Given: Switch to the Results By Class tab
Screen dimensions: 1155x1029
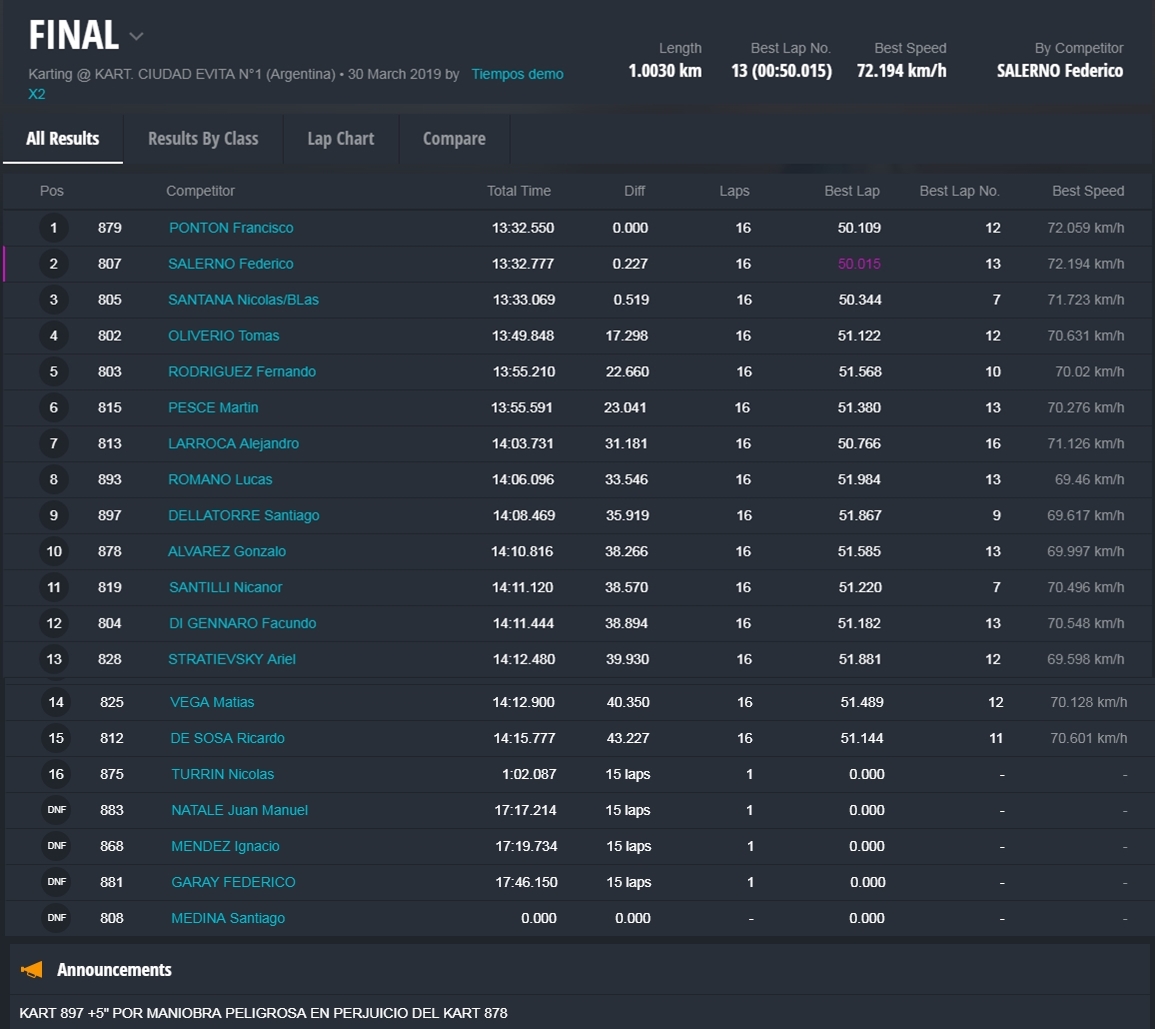Looking at the screenshot, I should pos(203,139).
